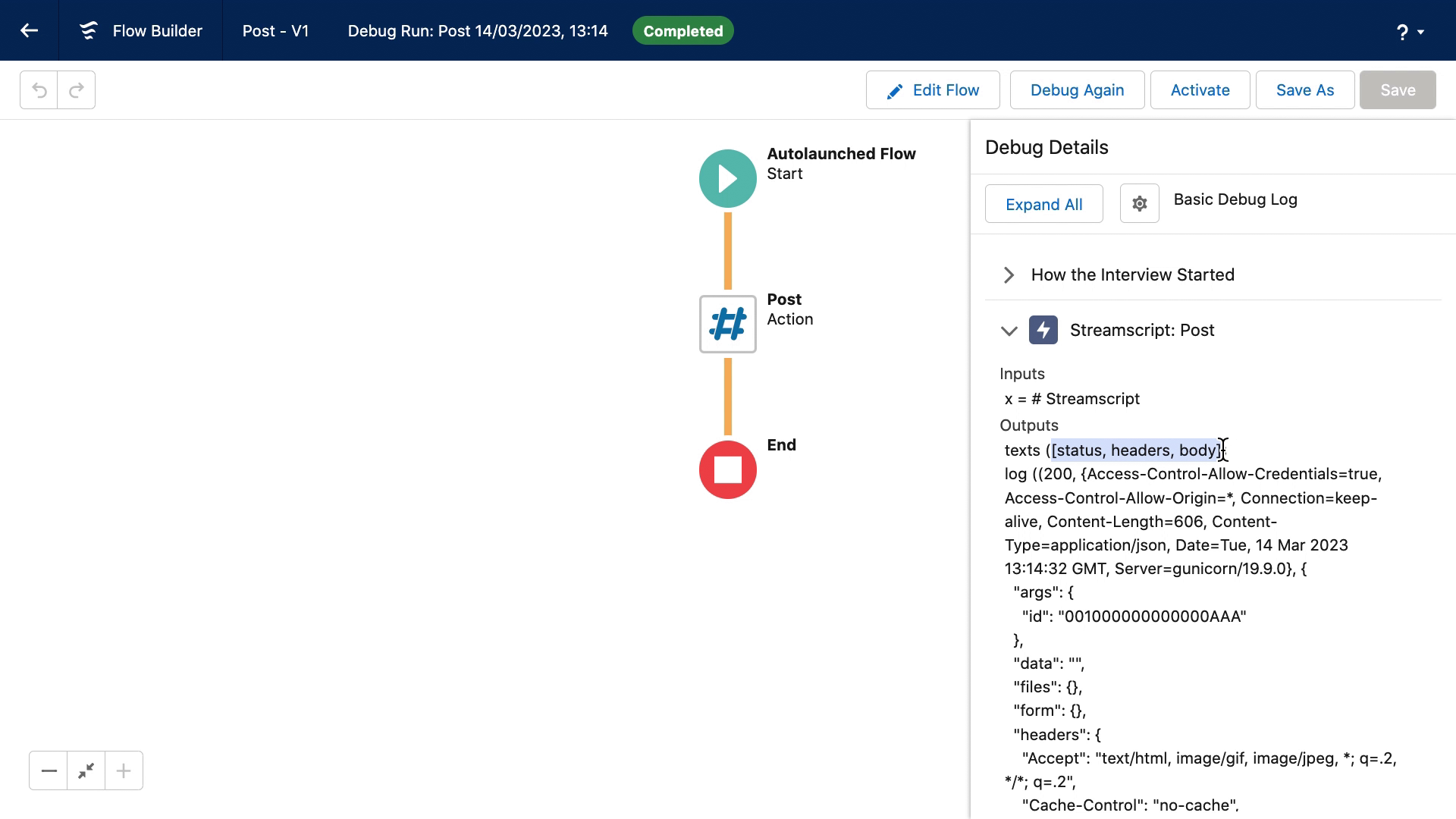Image resolution: width=1456 pixels, height=819 pixels.
Task: Click the Inputs label
Action: [1022, 374]
